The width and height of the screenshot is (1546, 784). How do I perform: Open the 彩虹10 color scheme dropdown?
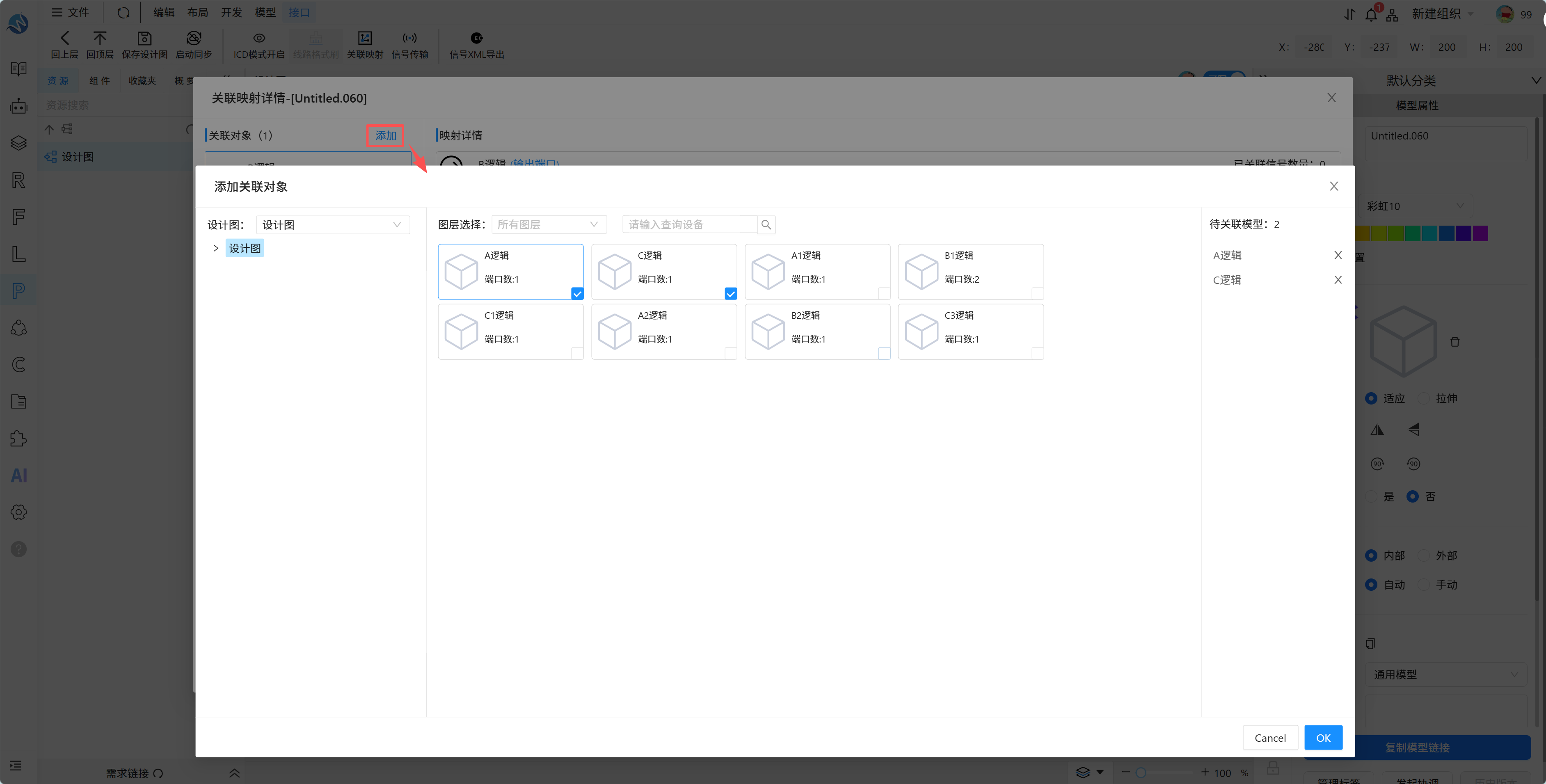click(x=1416, y=206)
